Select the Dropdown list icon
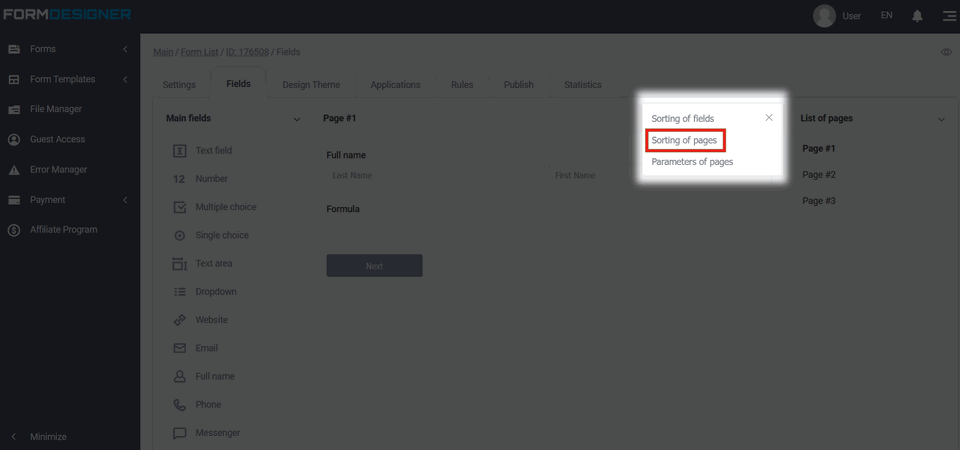This screenshot has width=960, height=450. [x=180, y=292]
